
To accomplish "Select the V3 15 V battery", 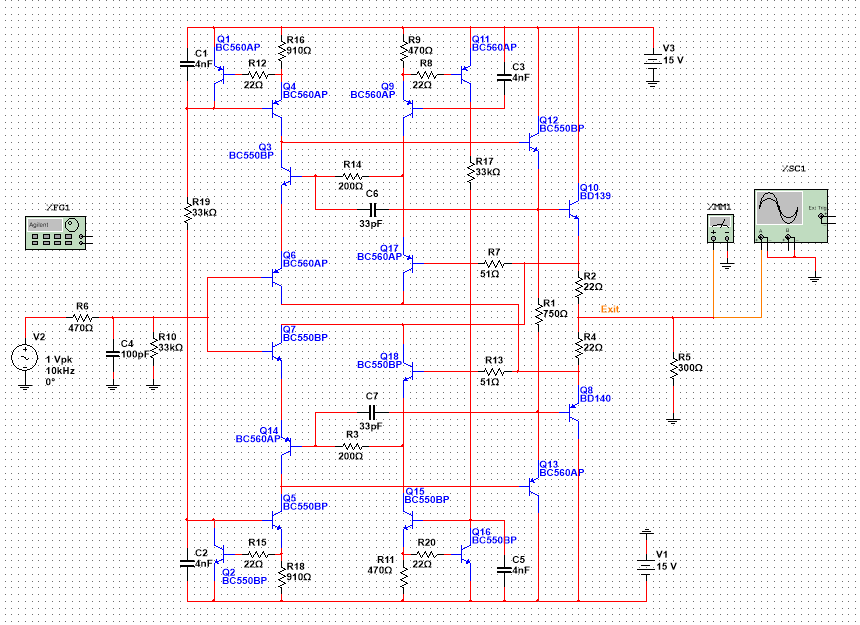I will click(x=652, y=60).
